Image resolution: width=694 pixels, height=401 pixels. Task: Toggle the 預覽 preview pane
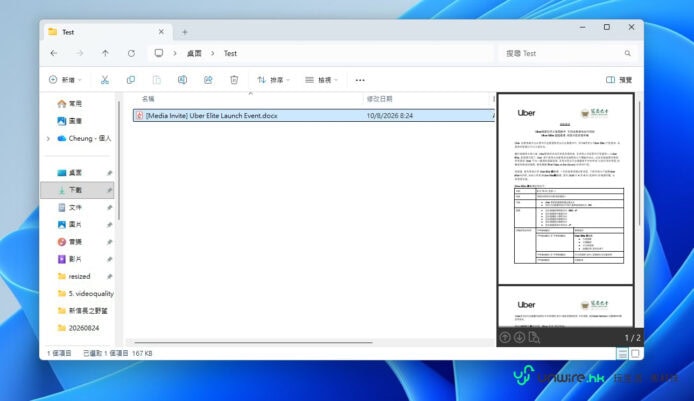(x=619, y=80)
